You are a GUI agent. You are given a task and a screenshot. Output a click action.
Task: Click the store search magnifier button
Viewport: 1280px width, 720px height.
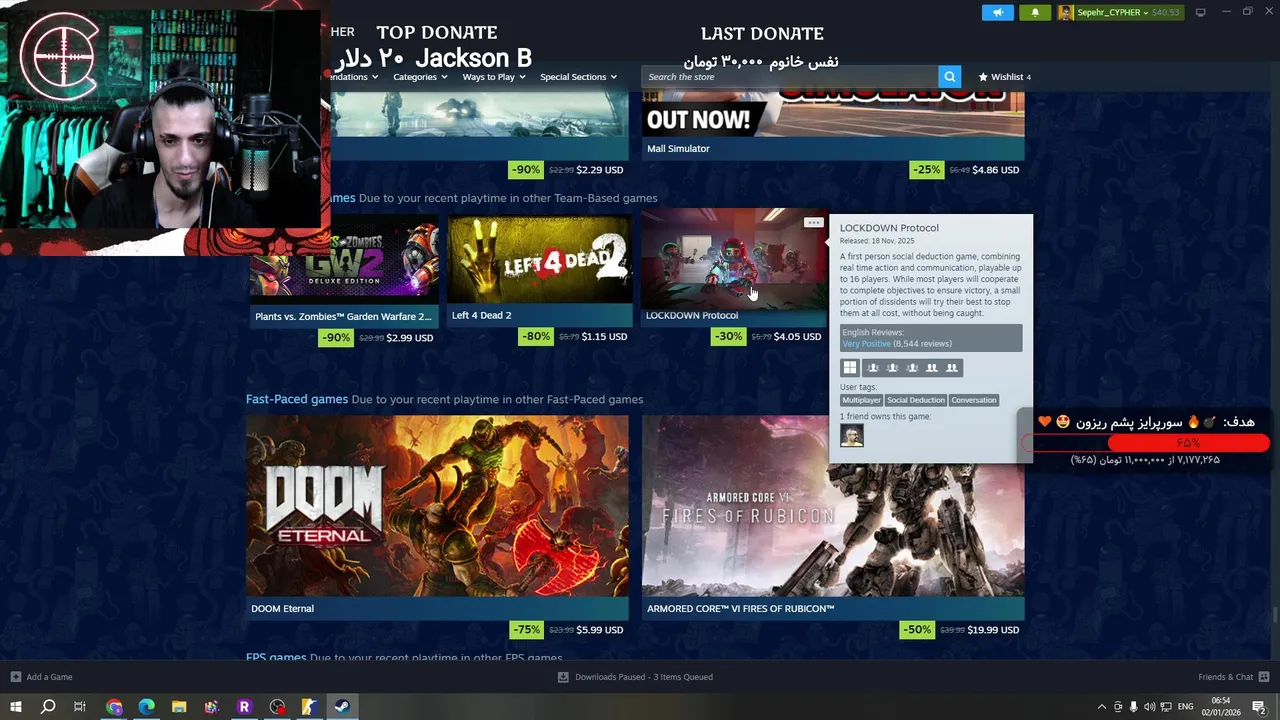tap(949, 77)
